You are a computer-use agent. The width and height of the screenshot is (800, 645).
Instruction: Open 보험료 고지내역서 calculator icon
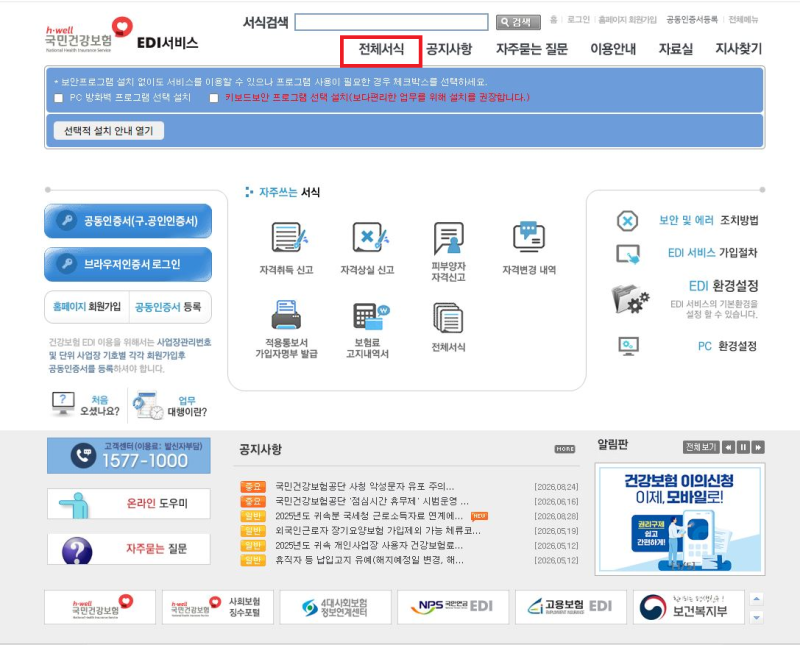[371, 316]
